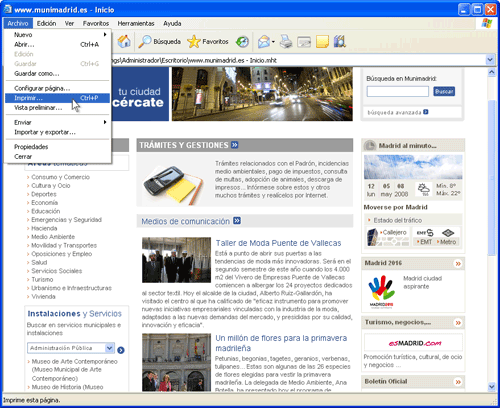Viewport: 500px width, 408px height.
Task: Click the weather cloud icon
Action: coord(424,189)
